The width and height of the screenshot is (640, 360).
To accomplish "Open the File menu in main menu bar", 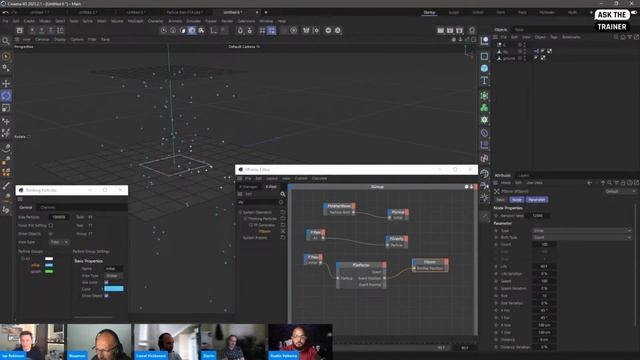I will pos(5,21).
